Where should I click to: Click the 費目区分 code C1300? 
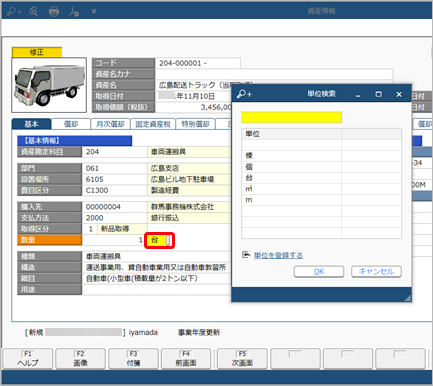pyautogui.click(x=114, y=190)
